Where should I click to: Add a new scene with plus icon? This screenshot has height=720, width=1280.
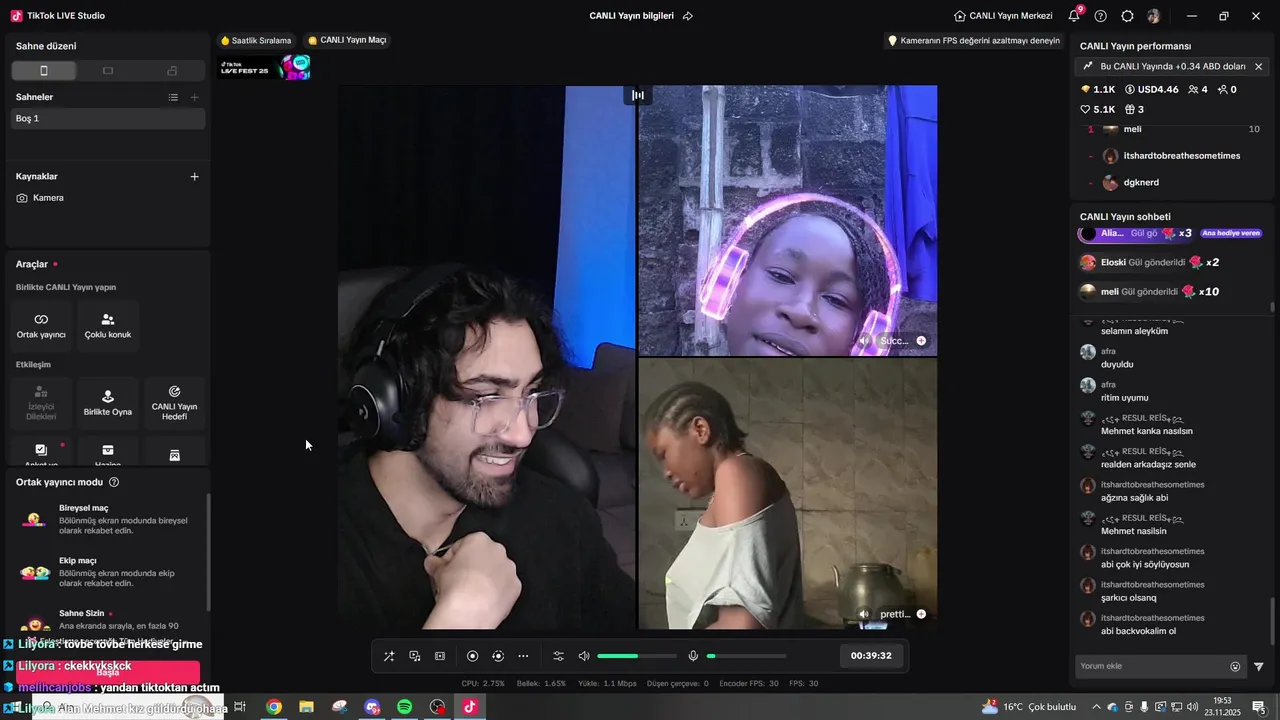coord(195,97)
